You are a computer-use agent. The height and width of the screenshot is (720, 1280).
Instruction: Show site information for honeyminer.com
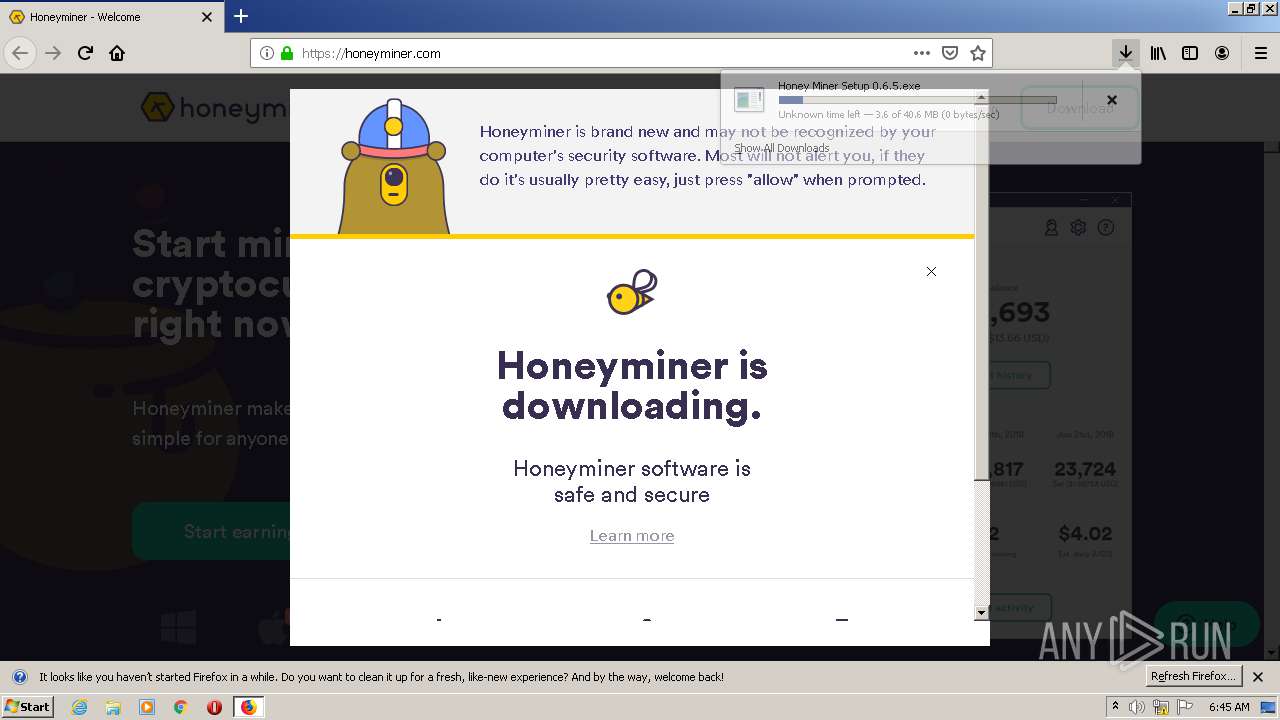267,53
